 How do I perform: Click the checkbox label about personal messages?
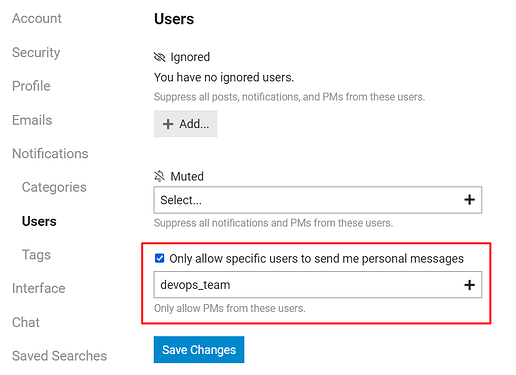coord(316,259)
